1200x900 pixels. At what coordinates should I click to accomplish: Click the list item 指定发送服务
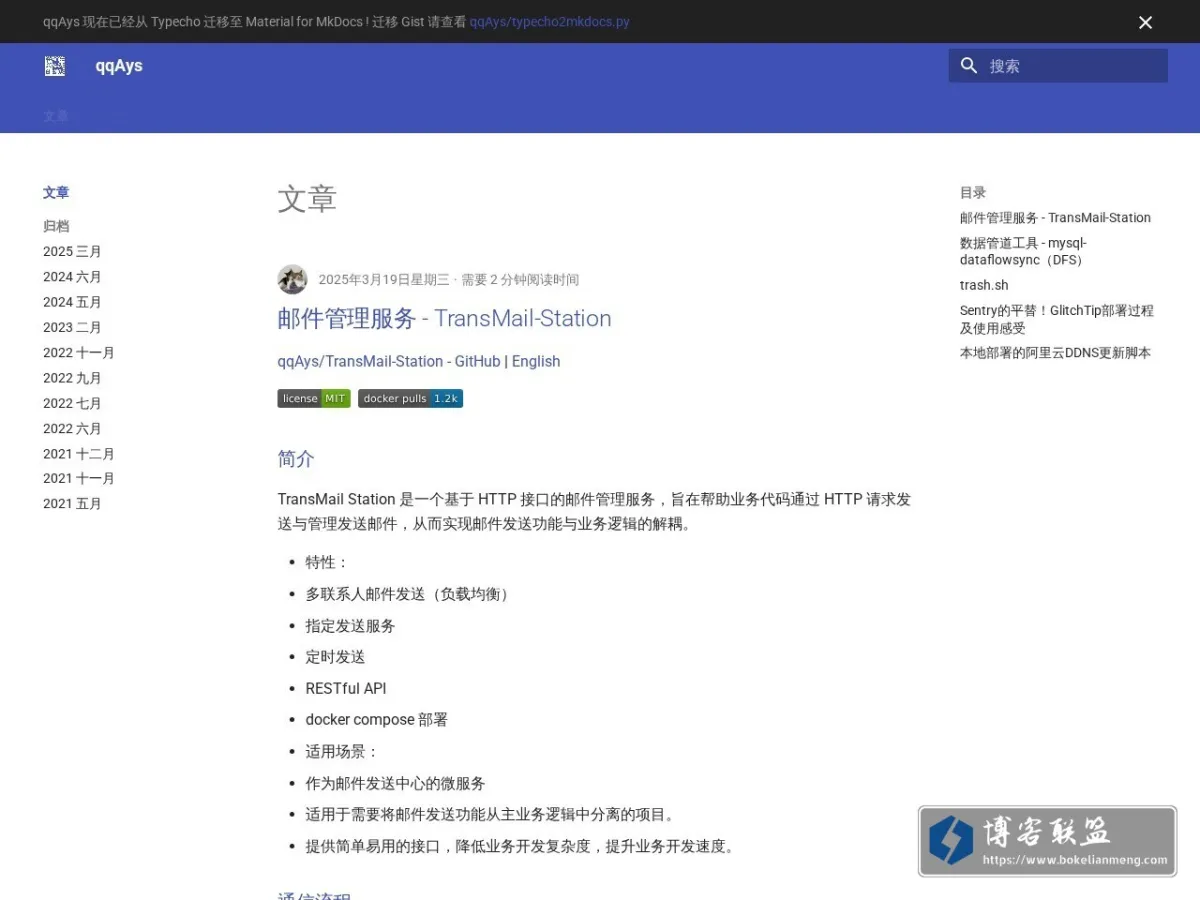(x=350, y=625)
